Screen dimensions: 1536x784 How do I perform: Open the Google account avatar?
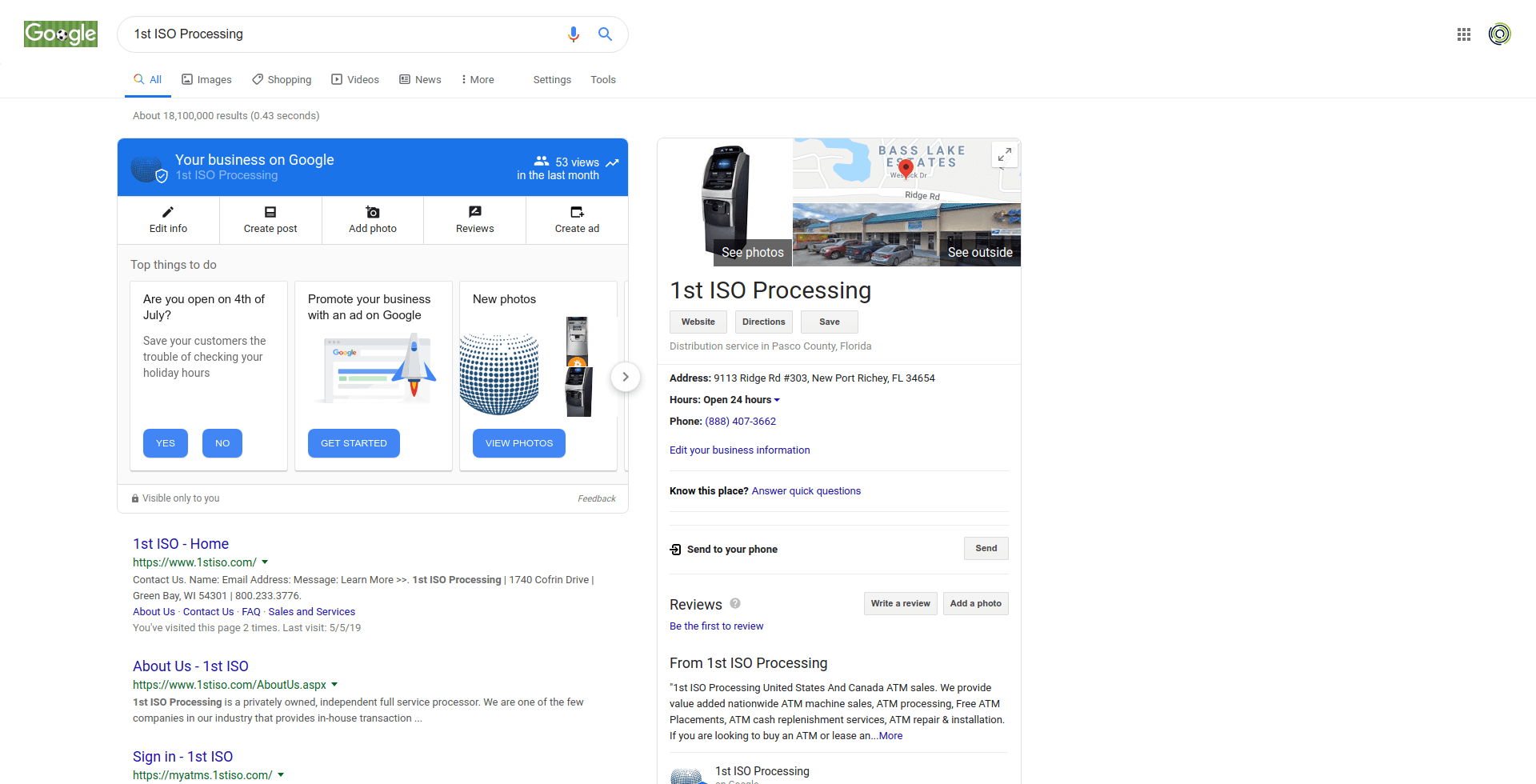click(1500, 34)
